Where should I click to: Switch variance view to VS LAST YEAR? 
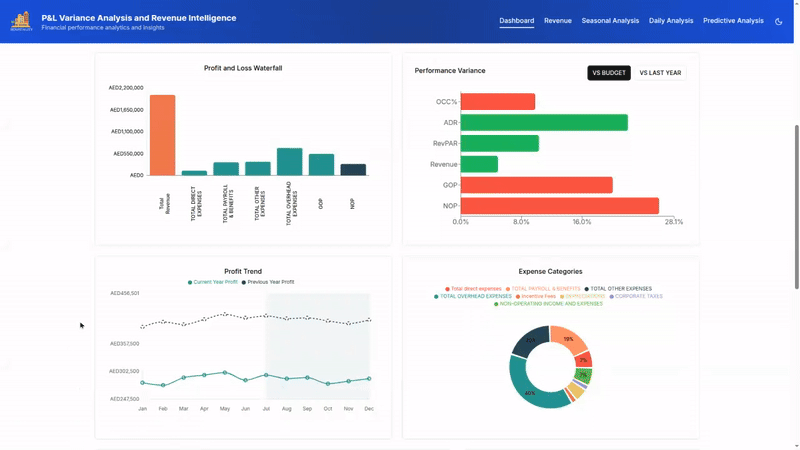click(660, 73)
